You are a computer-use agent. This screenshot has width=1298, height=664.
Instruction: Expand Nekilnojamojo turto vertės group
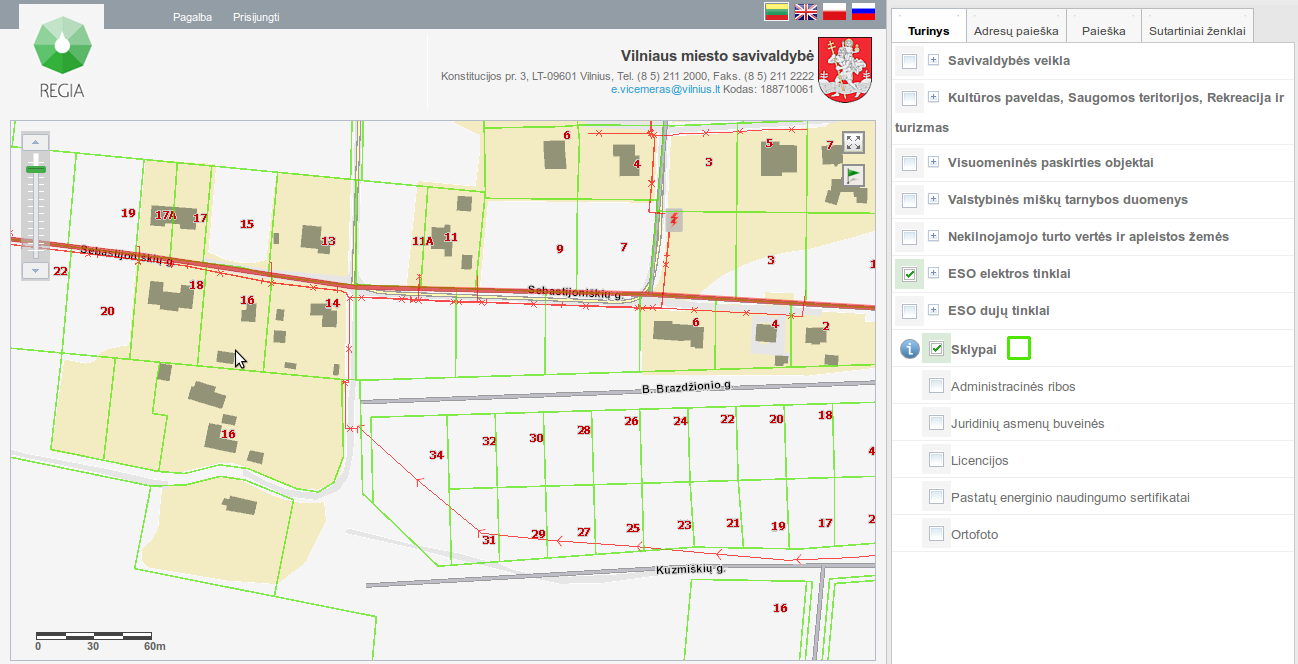pyautogui.click(x=934, y=235)
